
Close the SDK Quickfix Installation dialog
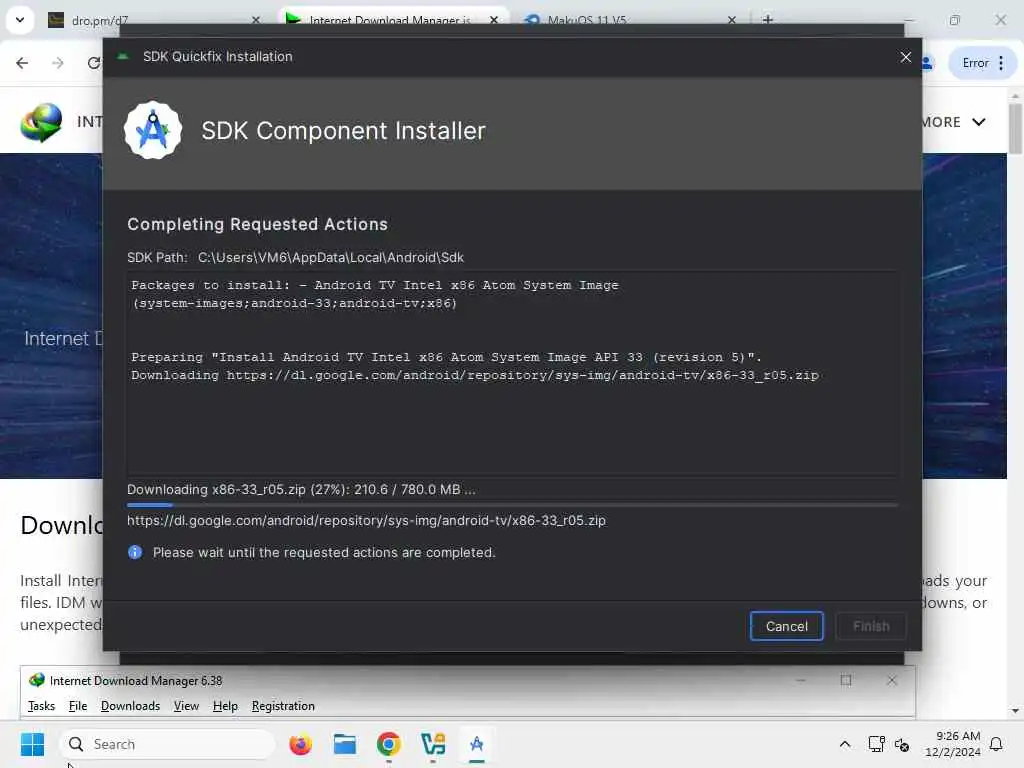point(905,57)
